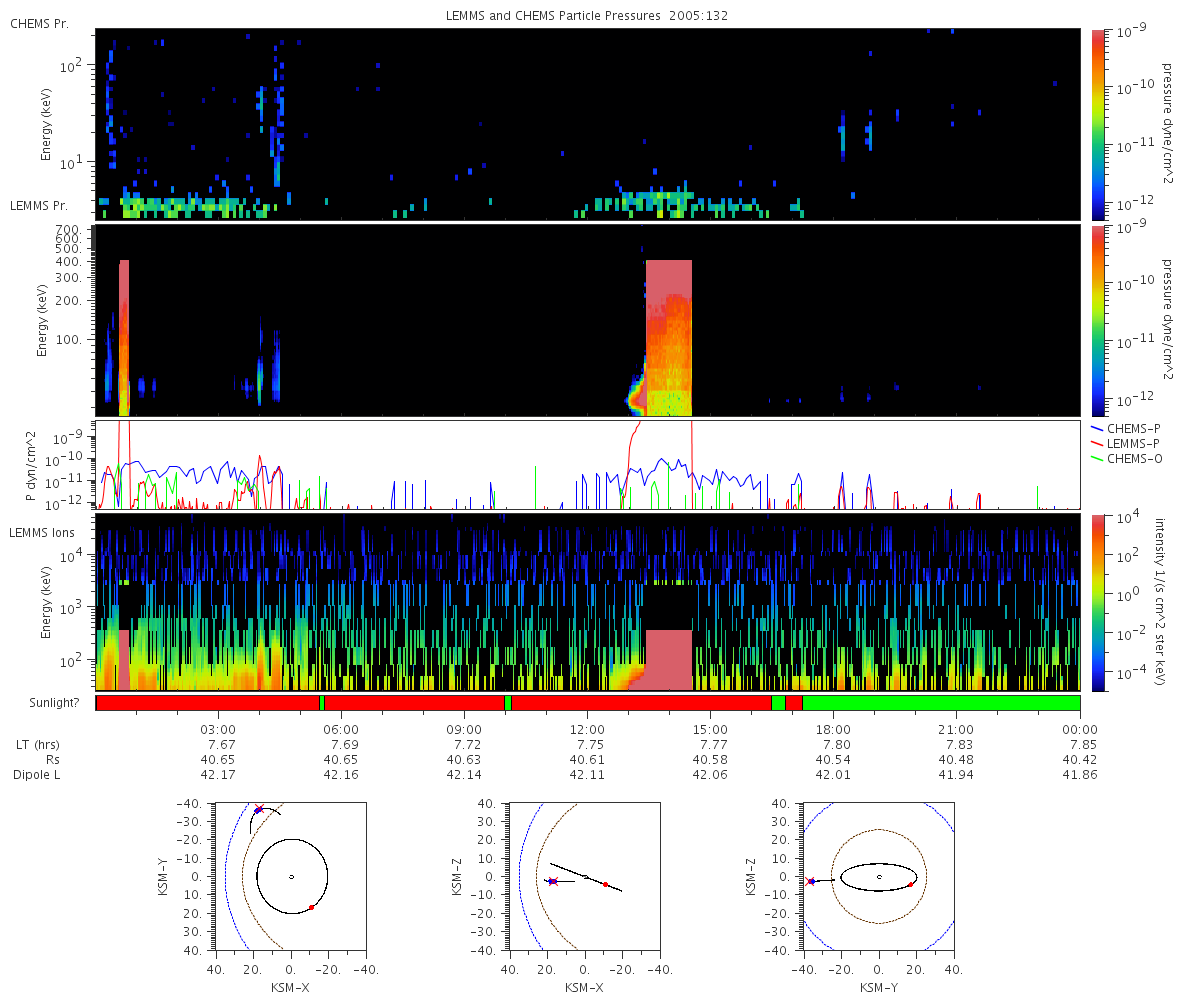1200x1000 pixels.
Task: Click the 09:00 time tick label
Action: tap(465, 730)
